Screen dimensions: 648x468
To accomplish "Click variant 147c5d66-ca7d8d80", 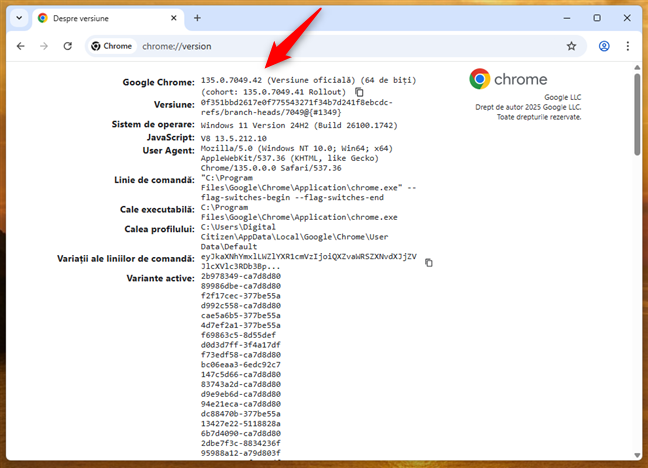I will coord(241,375).
